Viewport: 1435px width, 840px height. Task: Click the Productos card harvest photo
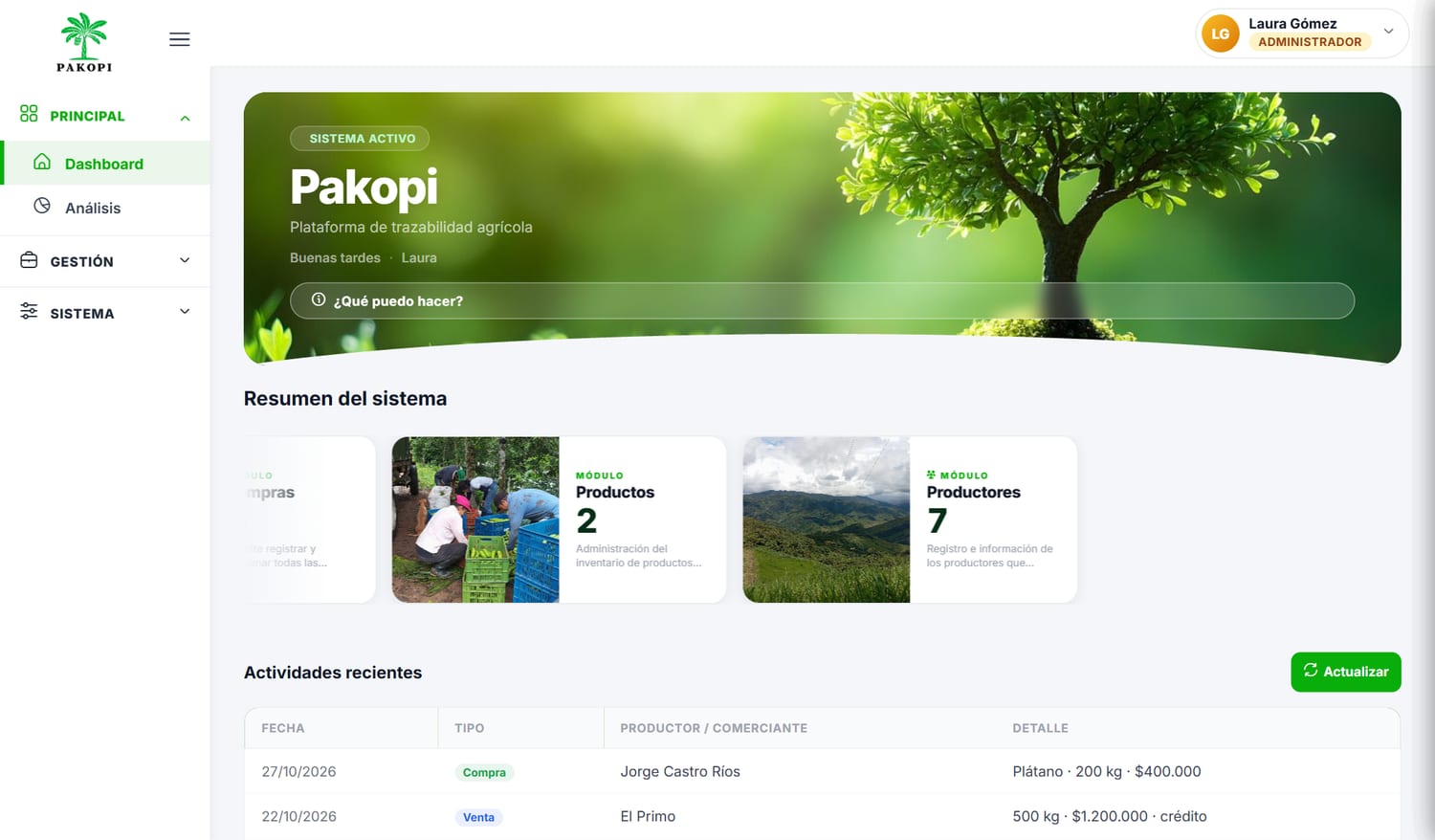coord(475,519)
